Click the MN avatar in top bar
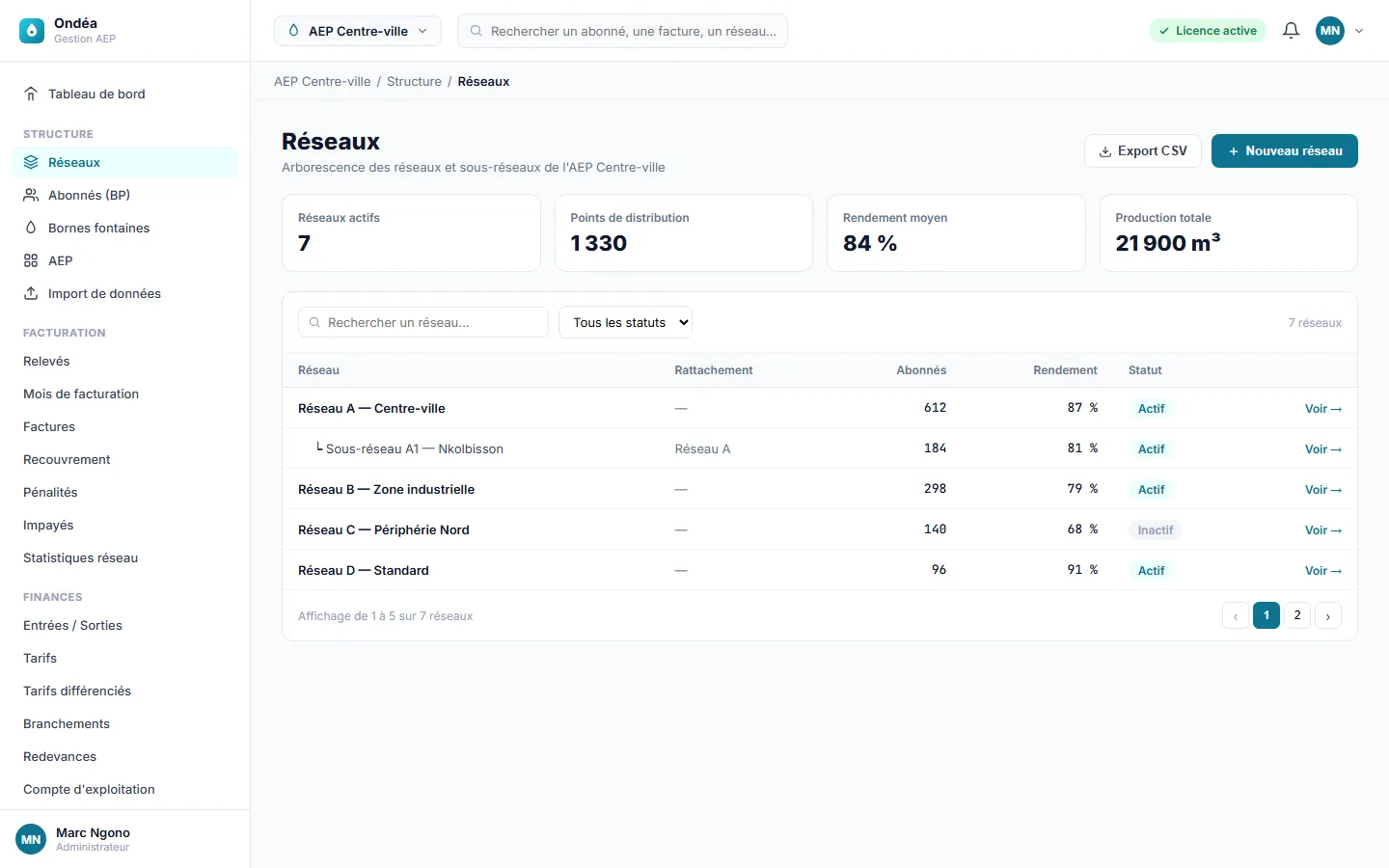 (x=1330, y=31)
